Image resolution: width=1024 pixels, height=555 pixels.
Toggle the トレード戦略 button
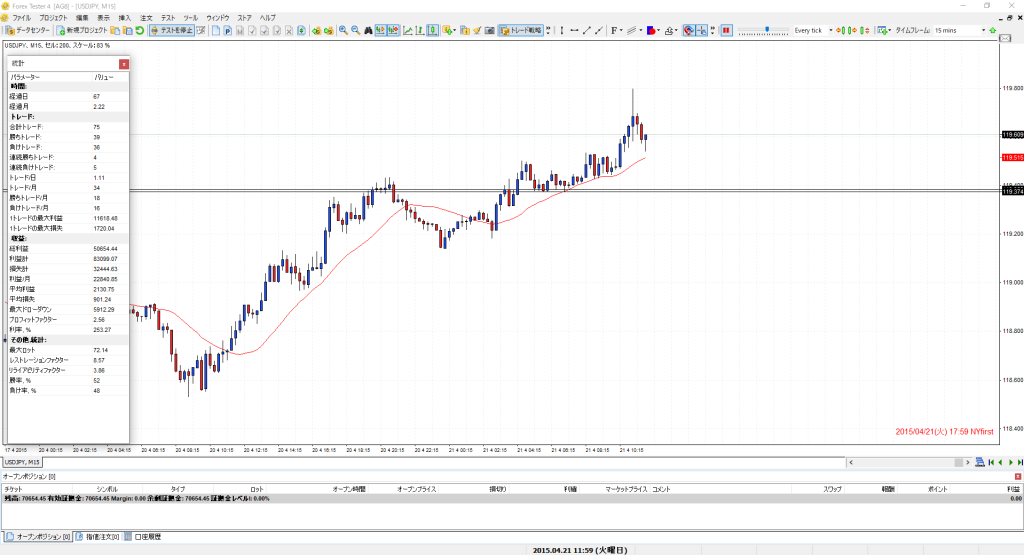pyautogui.click(x=520, y=31)
